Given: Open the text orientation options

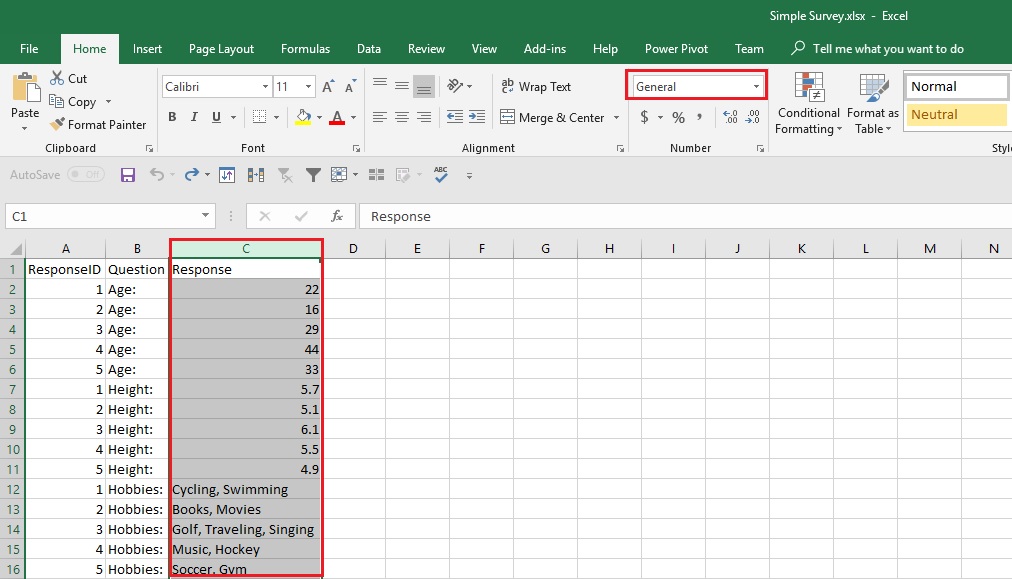Looking at the screenshot, I should (460, 86).
